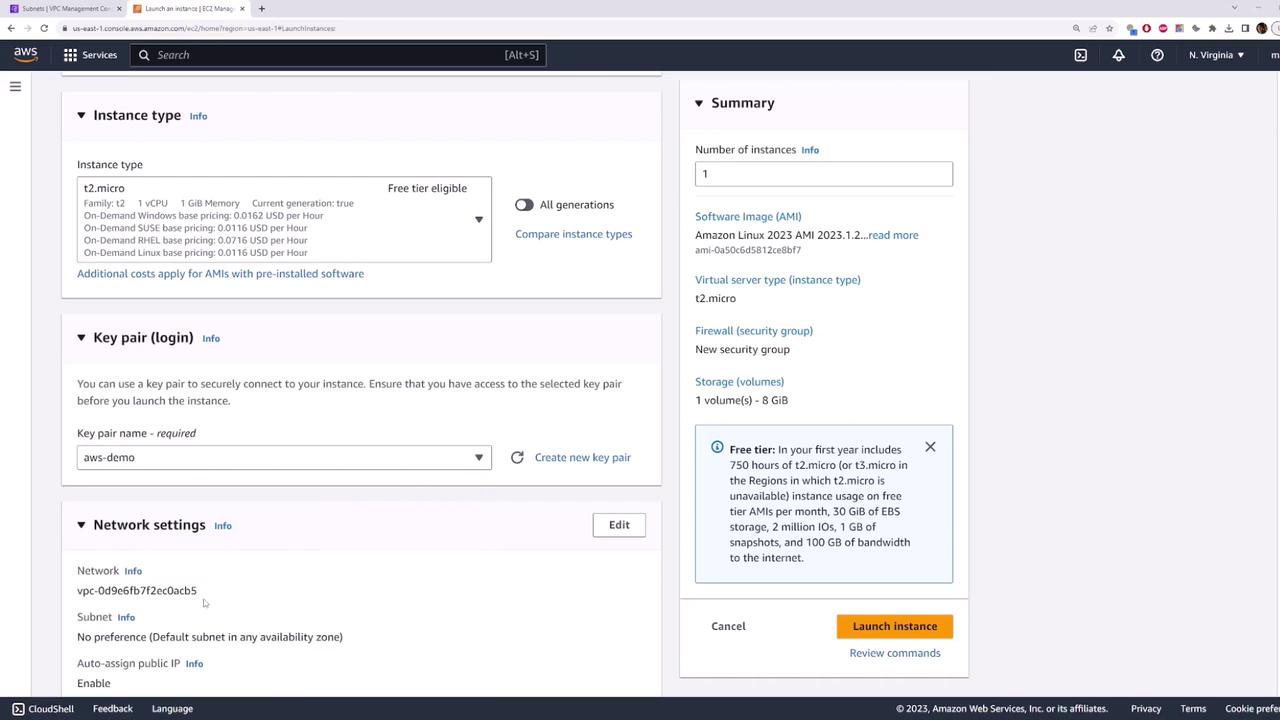Click read more for the AMI name
This screenshot has height=720, width=1280.
[x=893, y=235]
